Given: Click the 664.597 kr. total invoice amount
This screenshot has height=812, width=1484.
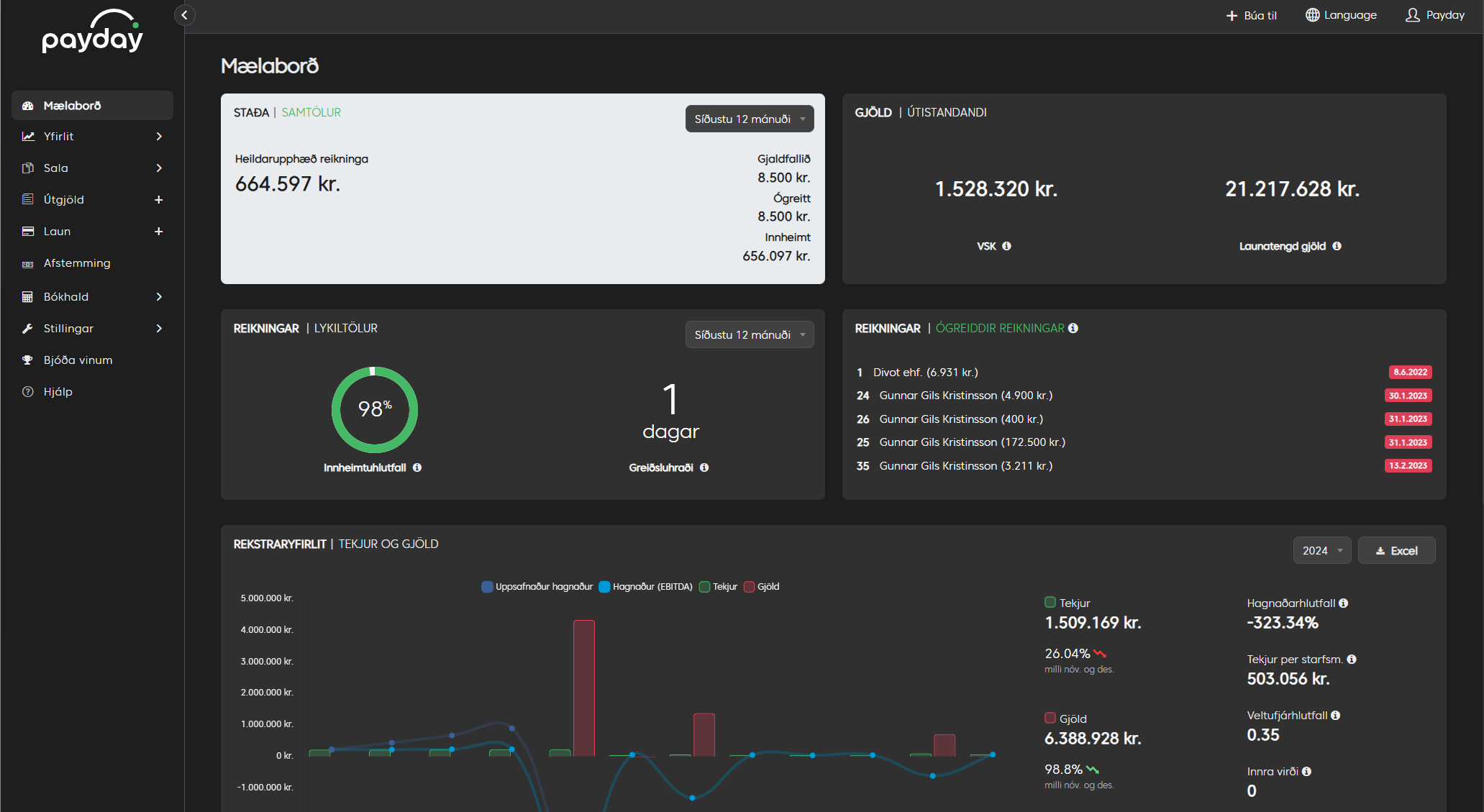Looking at the screenshot, I should (288, 184).
